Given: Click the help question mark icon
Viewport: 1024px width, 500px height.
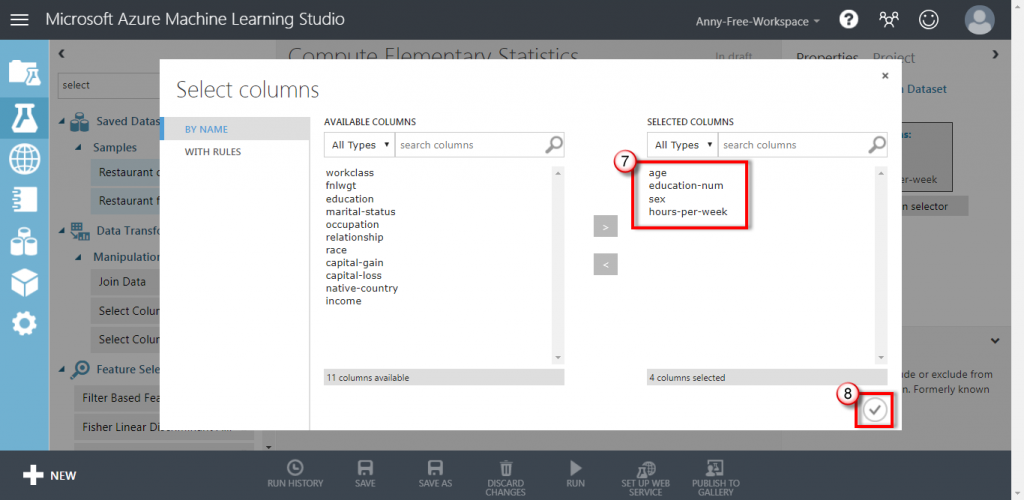Looking at the screenshot, I should point(848,20).
